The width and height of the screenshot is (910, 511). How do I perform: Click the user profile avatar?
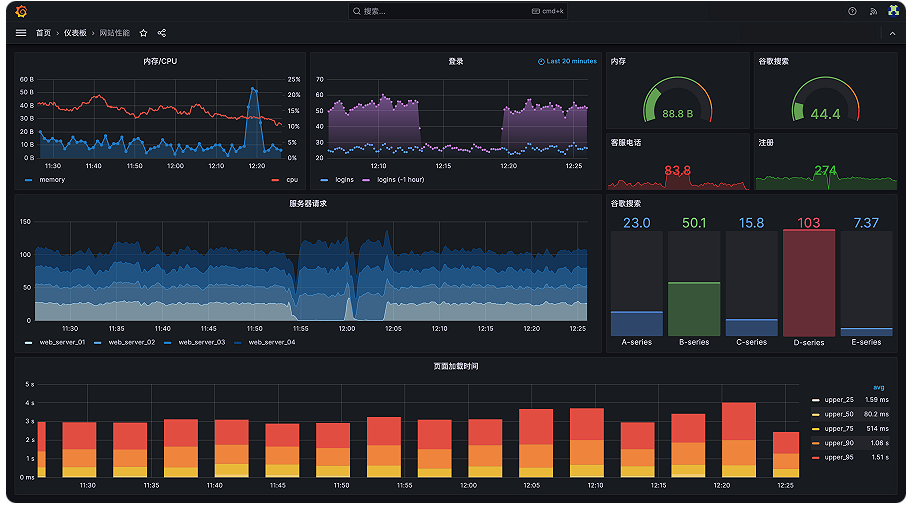893,11
